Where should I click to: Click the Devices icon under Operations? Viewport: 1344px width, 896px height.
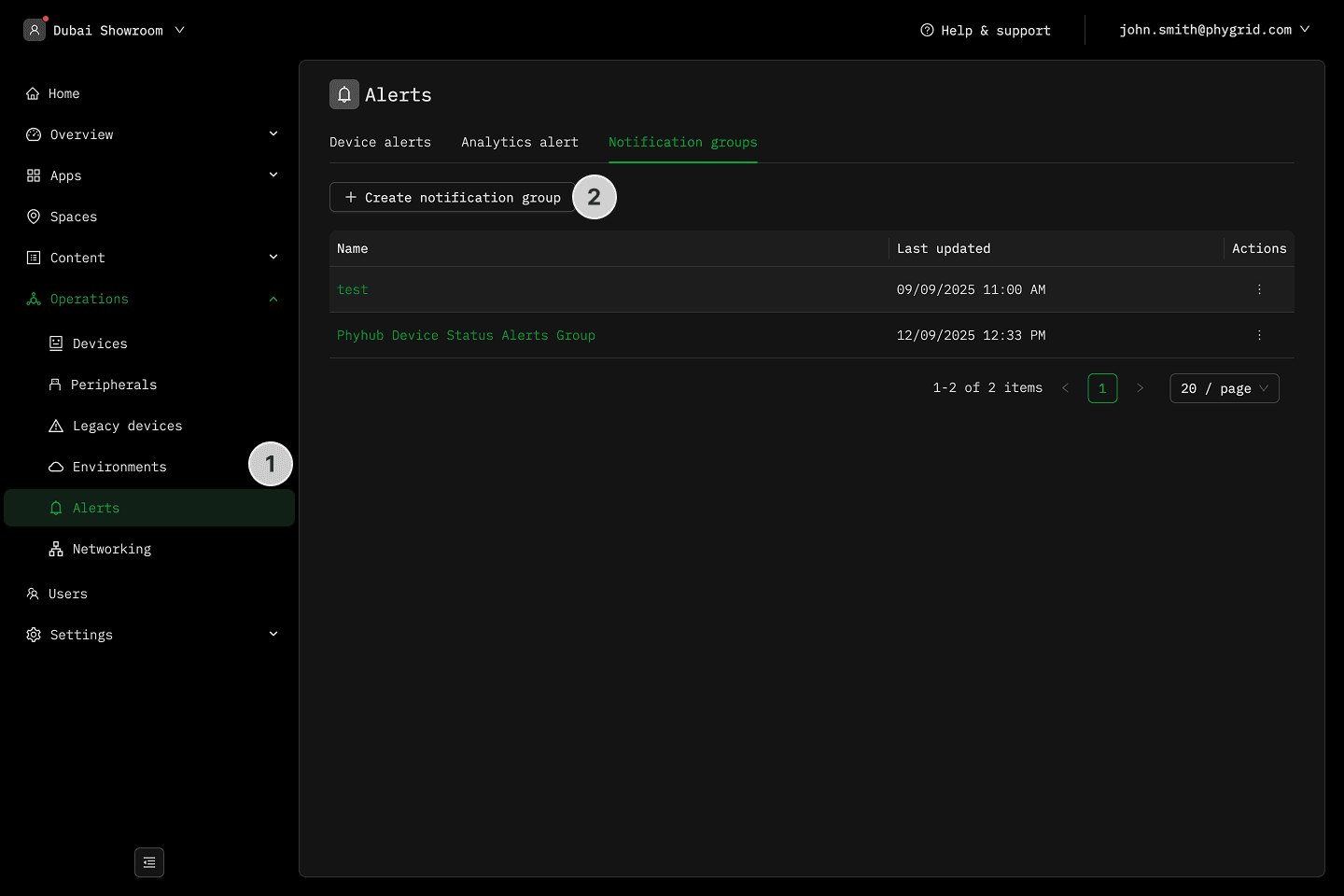[x=56, y=343]
